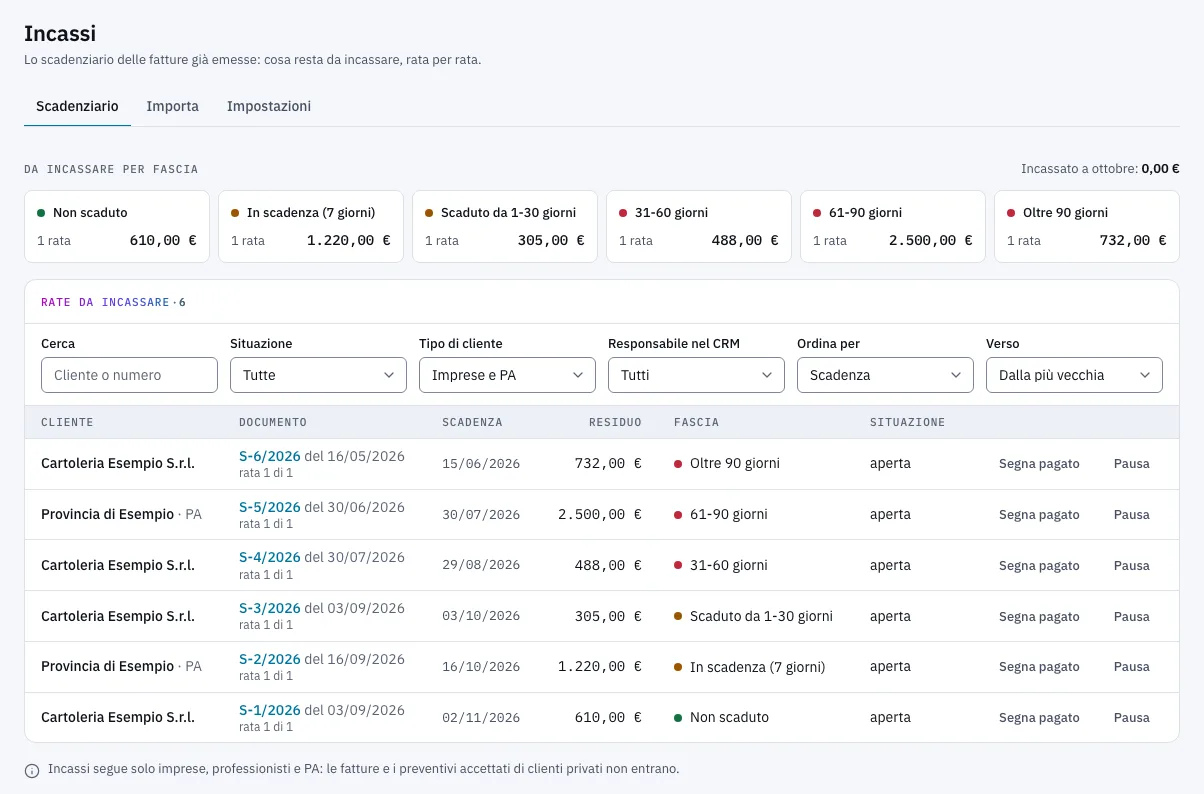Mark invoice S-2/2026 as paid

click(1039, 667)
